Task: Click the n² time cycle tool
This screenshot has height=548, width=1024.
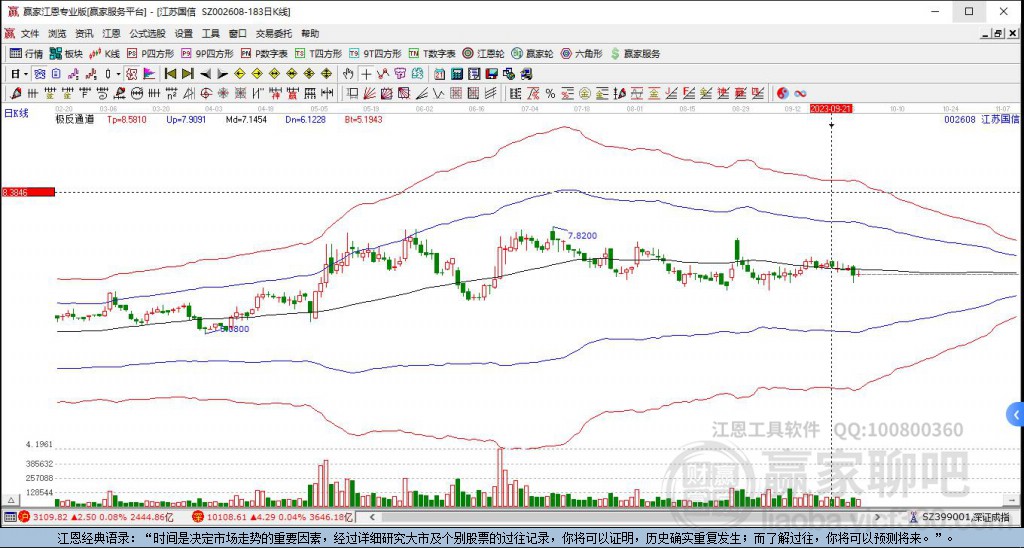Action: pos(171,93)
